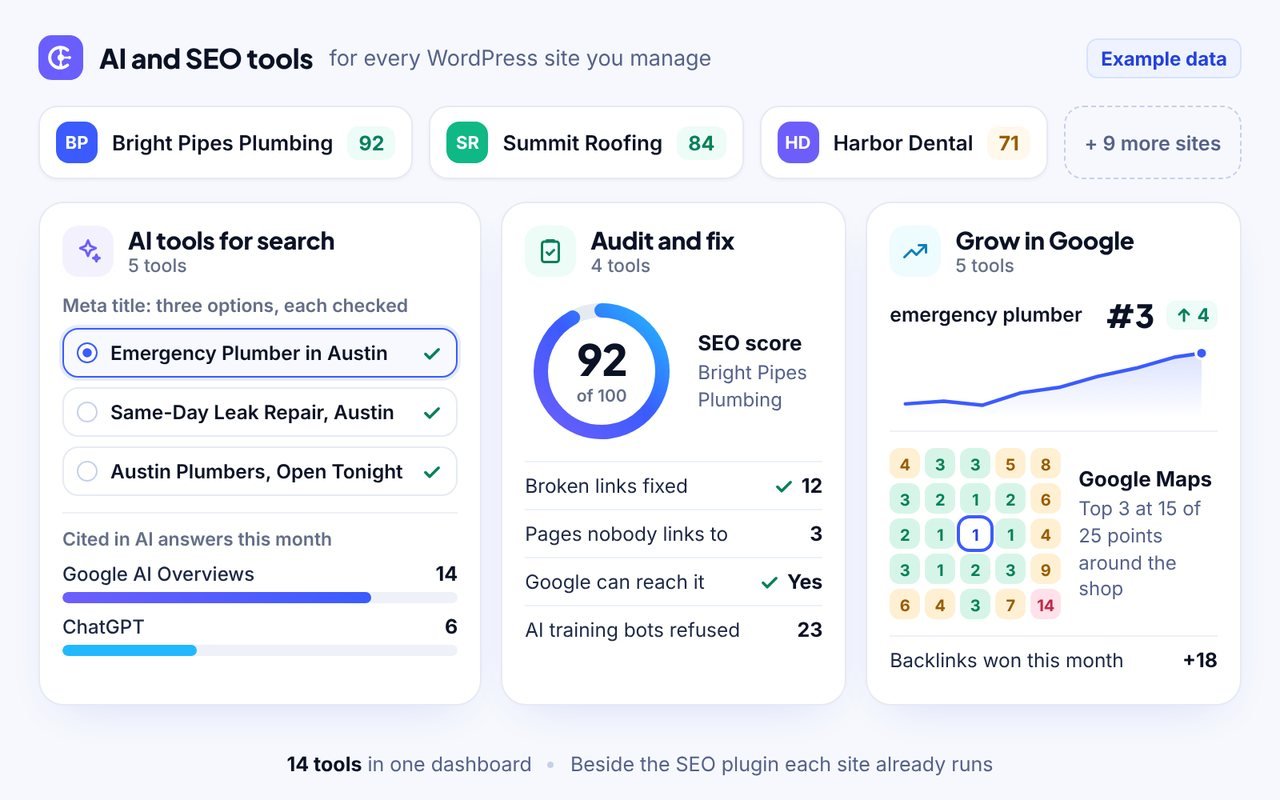Click the Example data button
Screen dimensions: 1280x800
[x=1164, y=59]
